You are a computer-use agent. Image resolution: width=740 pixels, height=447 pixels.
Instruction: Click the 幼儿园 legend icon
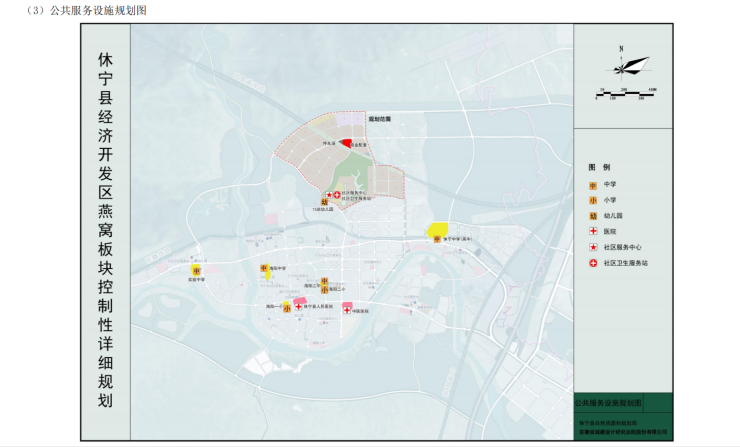(x=593, y=216)
